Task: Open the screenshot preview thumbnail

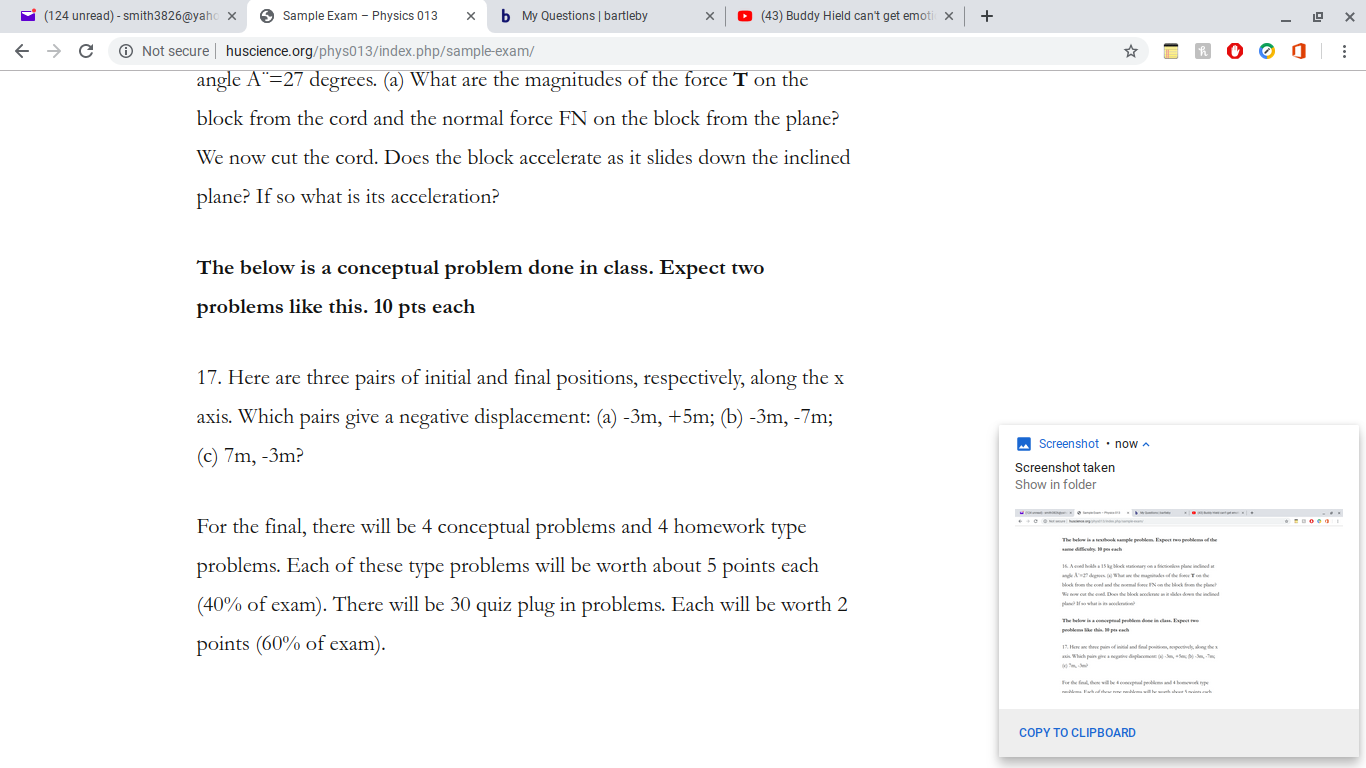Action: coord(1178,600)
